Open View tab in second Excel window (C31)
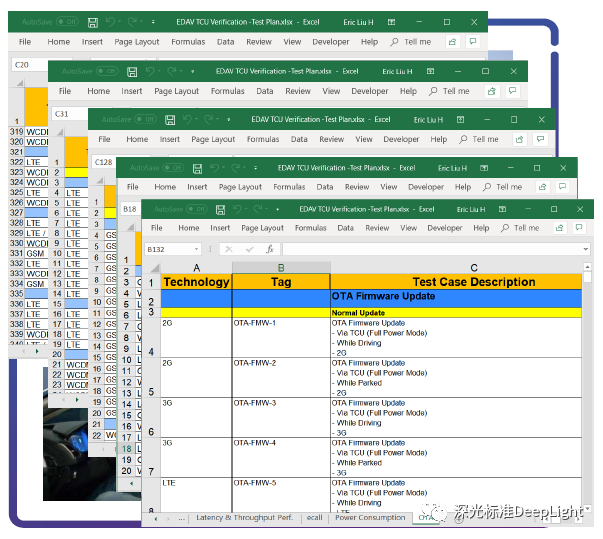 point(331,91)
